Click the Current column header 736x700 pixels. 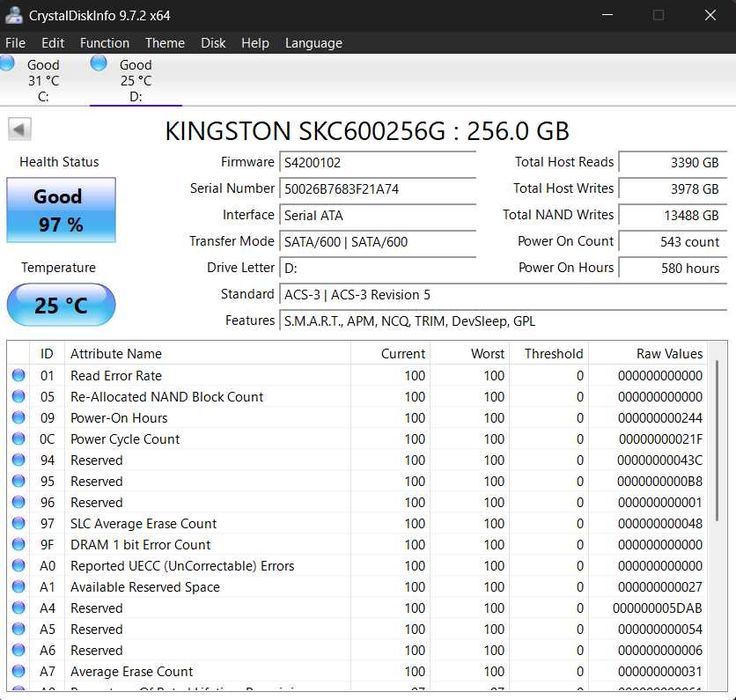(x=391, y=354)
